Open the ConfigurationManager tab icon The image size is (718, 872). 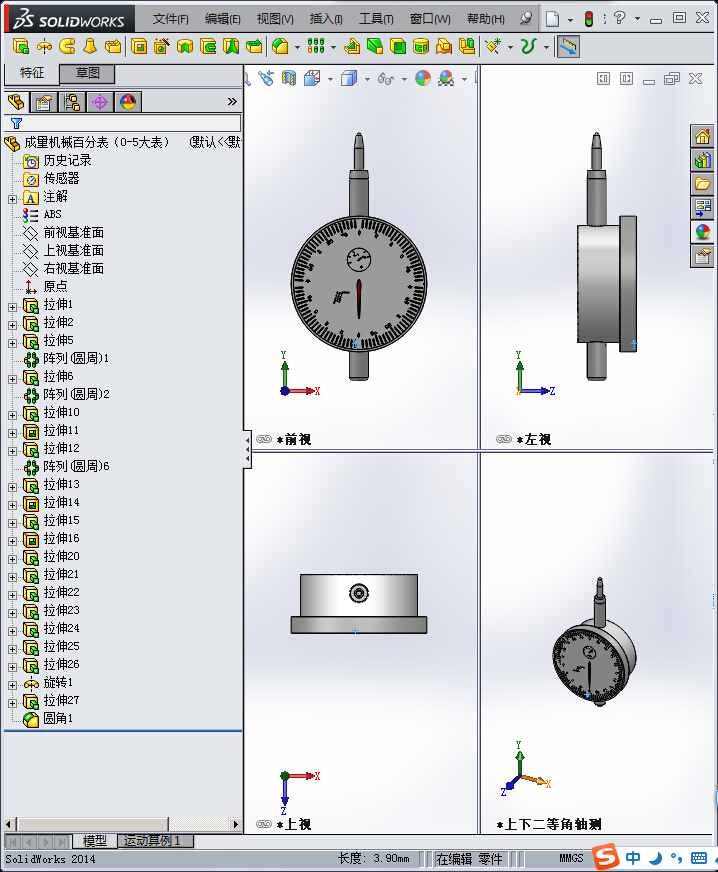tap(72, 102)
